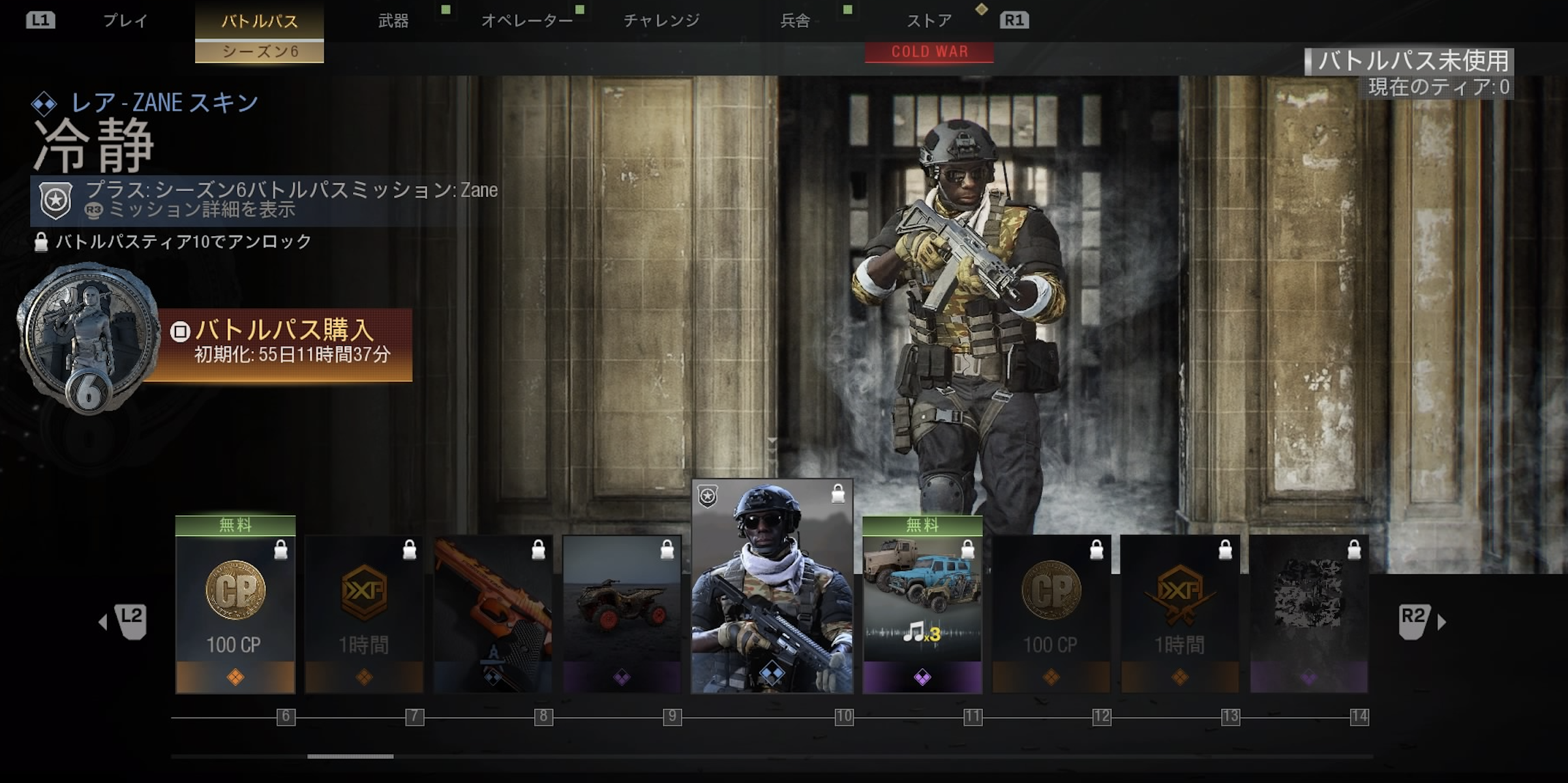This screenshot has width=1568, height=783.
Task: Click the R1 bumper icon
Action: [x=1014, y=20]
